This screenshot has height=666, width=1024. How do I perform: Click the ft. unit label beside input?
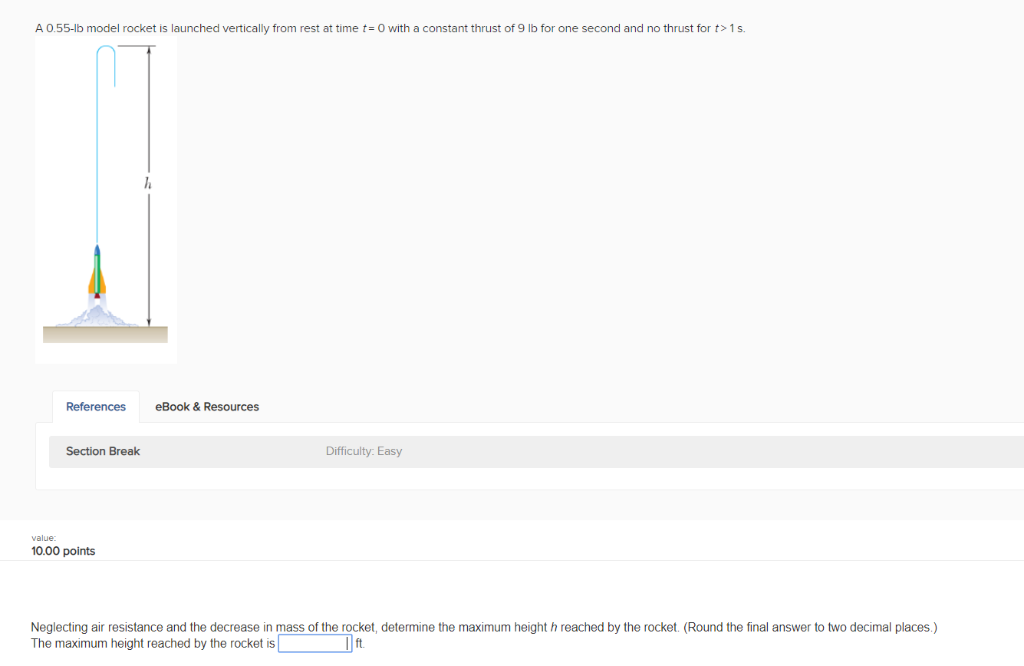pyautogui.click(x=360, y=644)
